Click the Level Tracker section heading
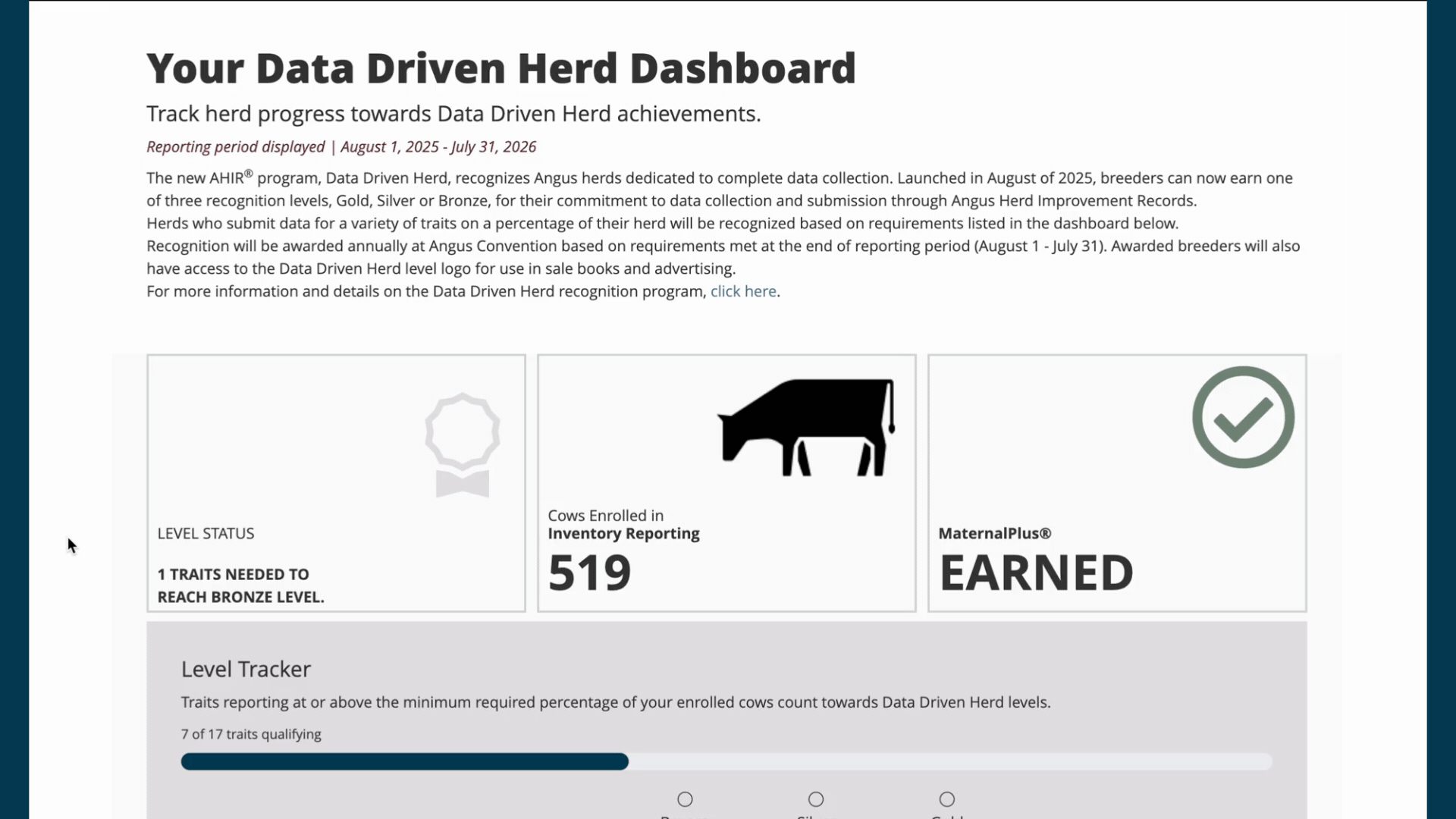This screenshot has width=1456, height=819. point(245,669)
